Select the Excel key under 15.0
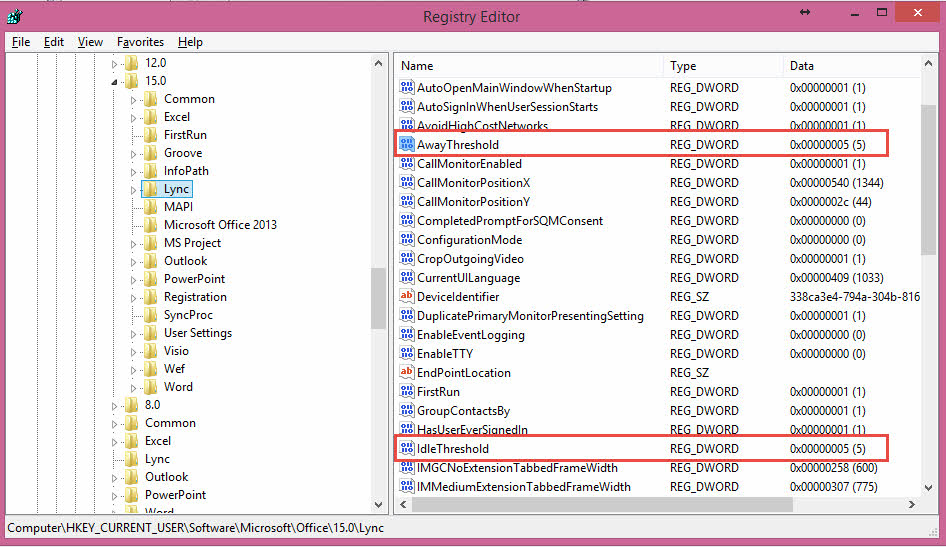This screenshot has height=547, width=946. [x=177, y=117]
